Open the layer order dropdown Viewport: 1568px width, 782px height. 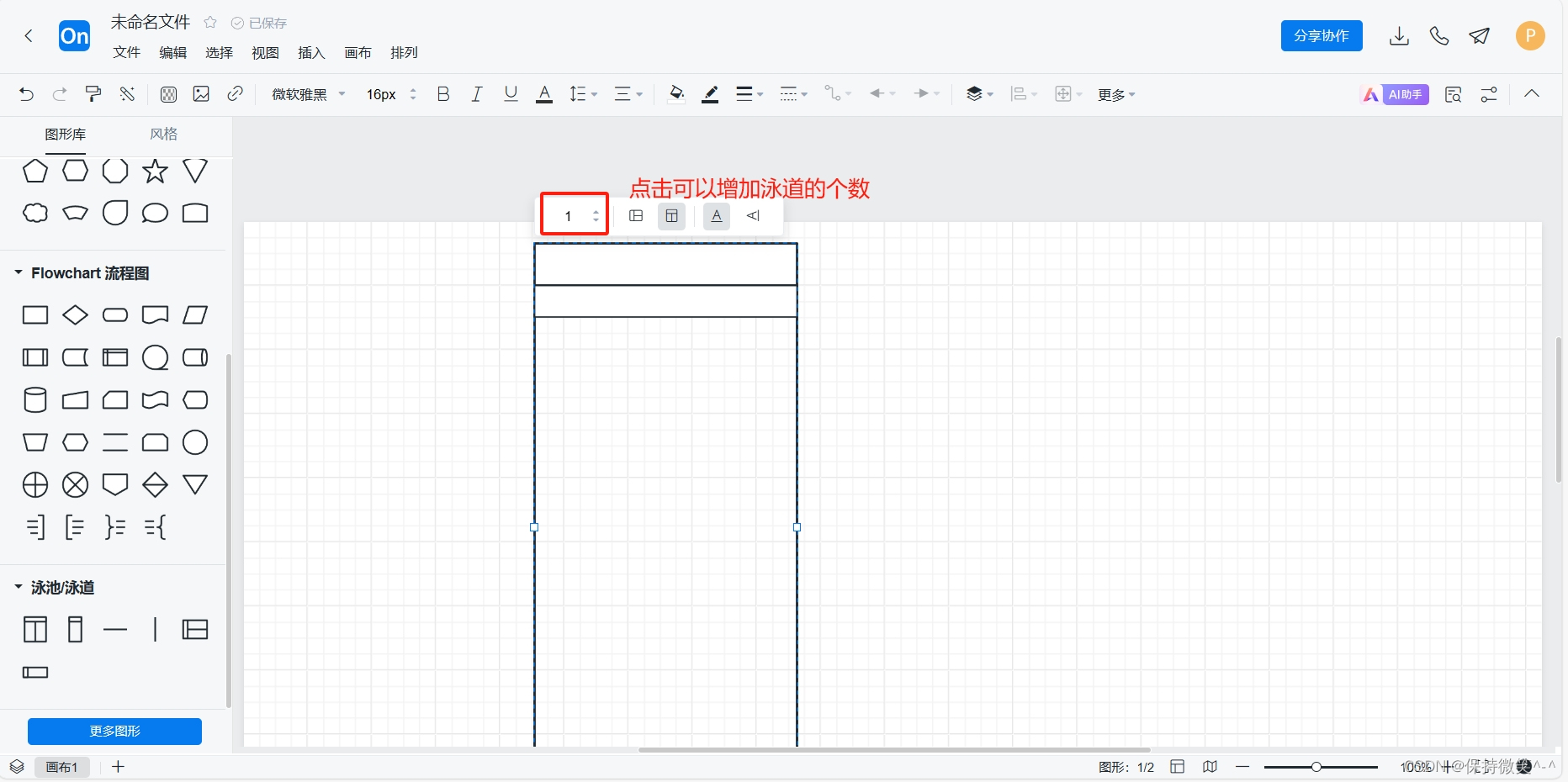pos(980,94)
